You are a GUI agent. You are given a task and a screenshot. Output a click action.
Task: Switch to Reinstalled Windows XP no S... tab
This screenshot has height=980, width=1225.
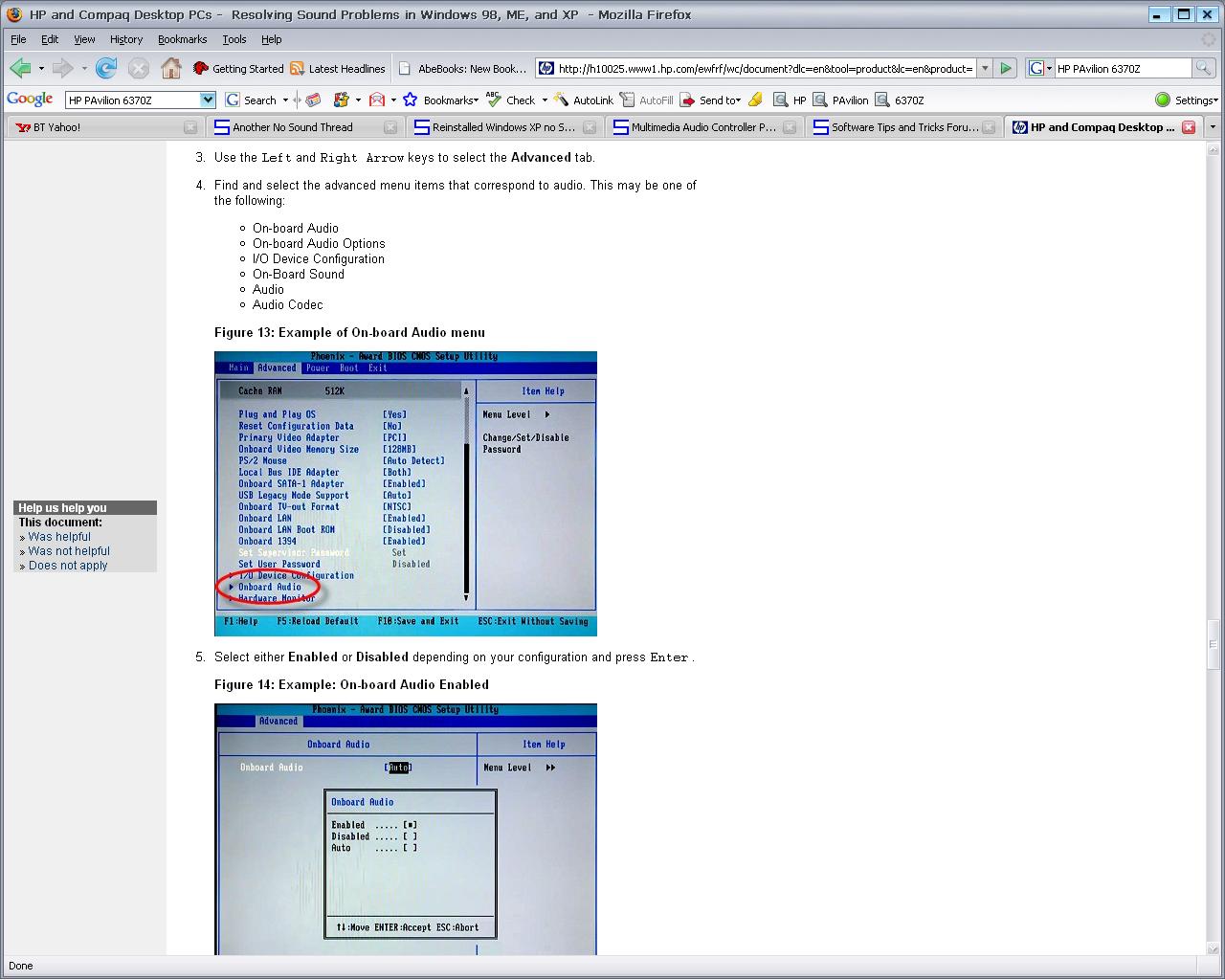coord(504,126)
